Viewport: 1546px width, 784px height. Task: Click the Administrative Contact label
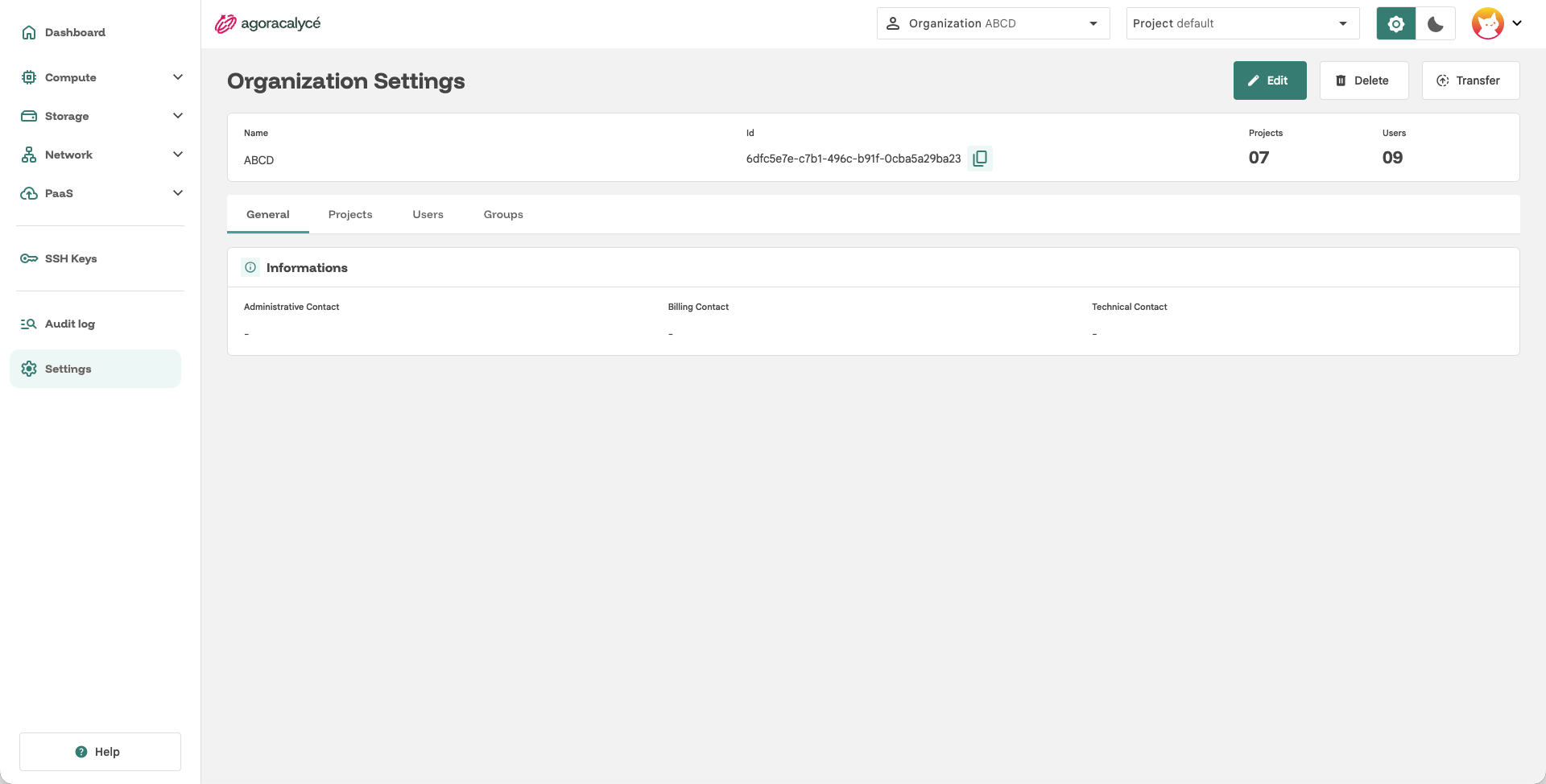[x=291, y=307]
